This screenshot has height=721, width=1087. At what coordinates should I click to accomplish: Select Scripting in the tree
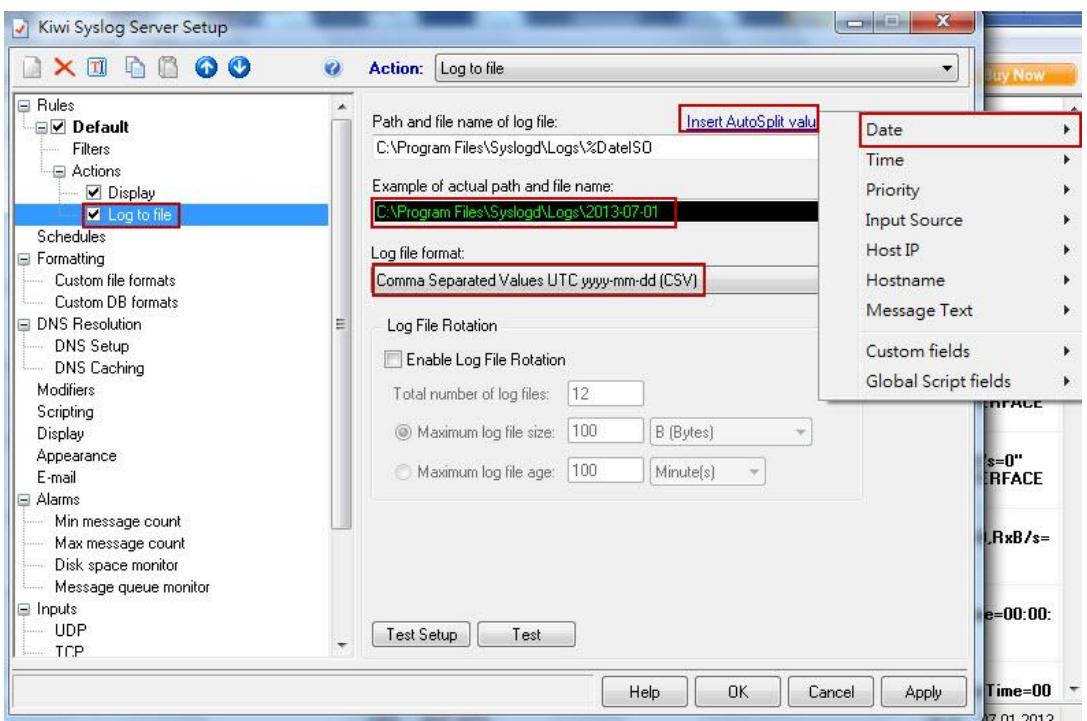(x=65, y=412)
